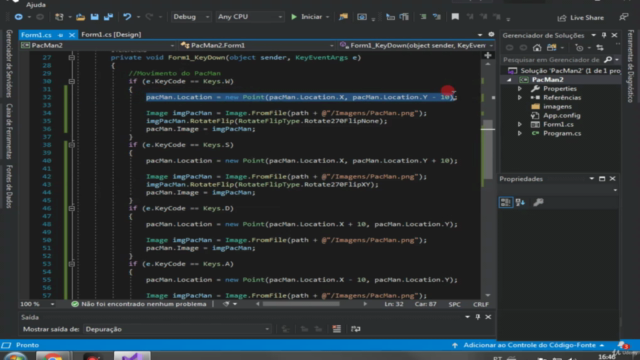Viewport: 640px width, 360px height.
Task: Toggle bookmark with the bookmark icon
Action: pyautogui.click(x=455, y=17)
